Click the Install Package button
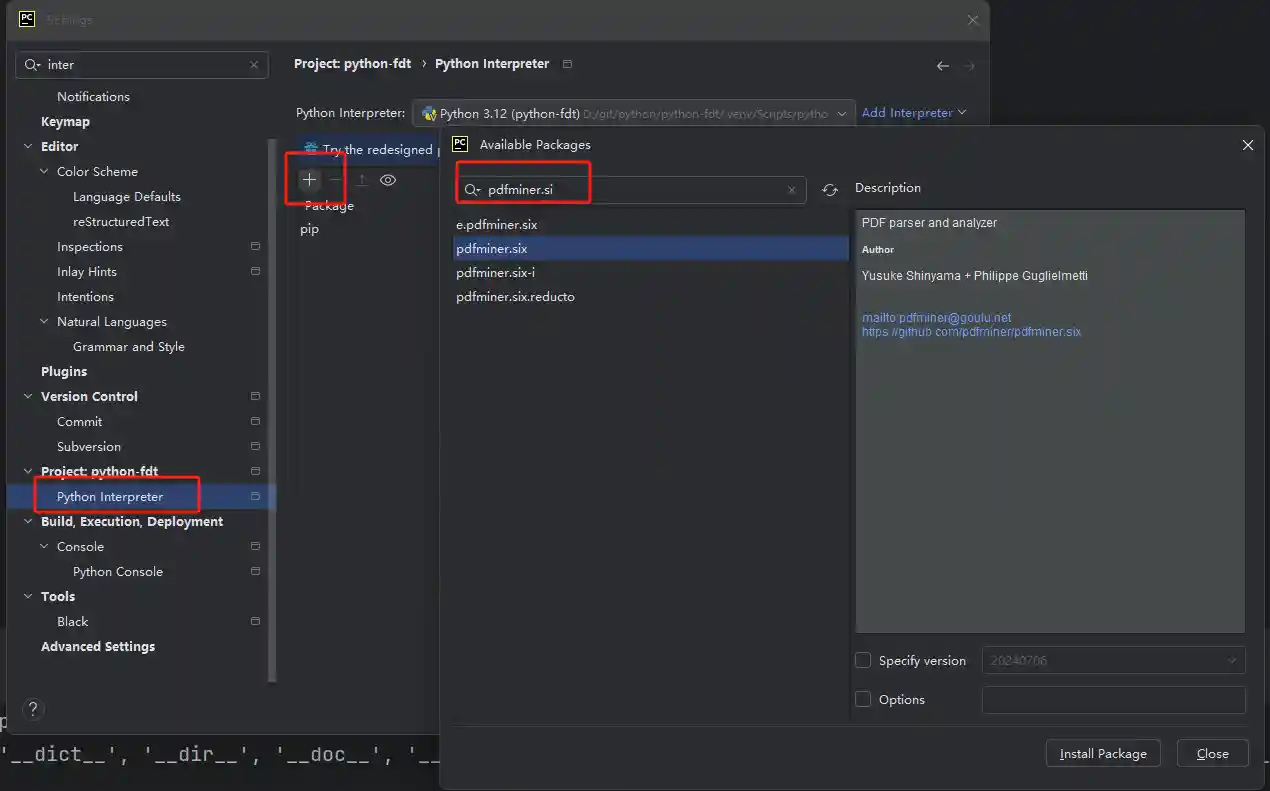This screenshot has height=791, width=1270. pos(1103,754)
